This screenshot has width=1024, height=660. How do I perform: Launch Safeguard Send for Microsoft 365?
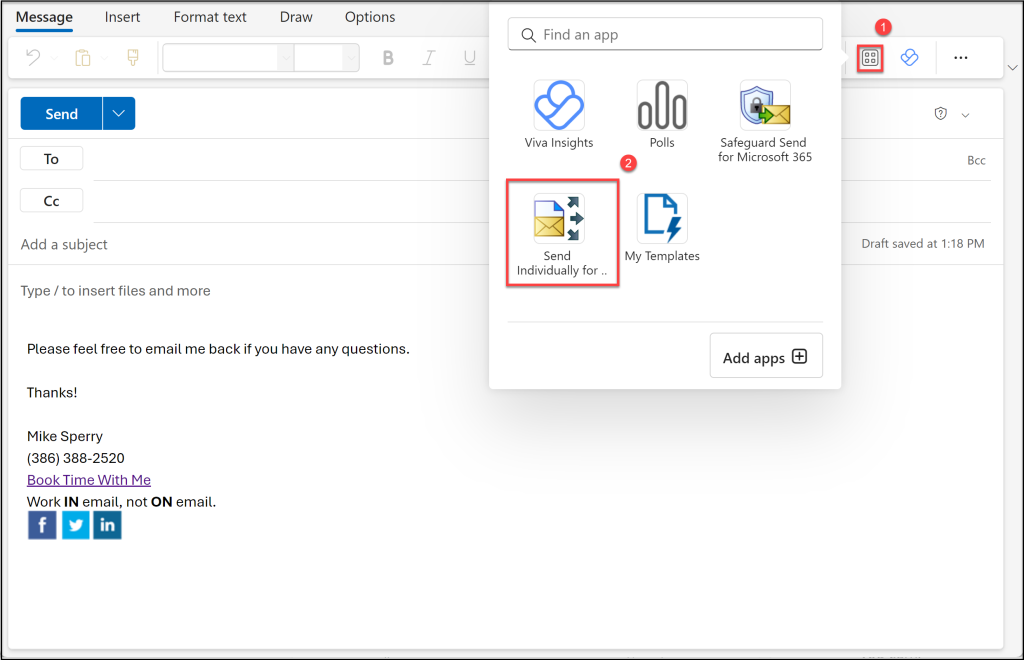[763, 110]
